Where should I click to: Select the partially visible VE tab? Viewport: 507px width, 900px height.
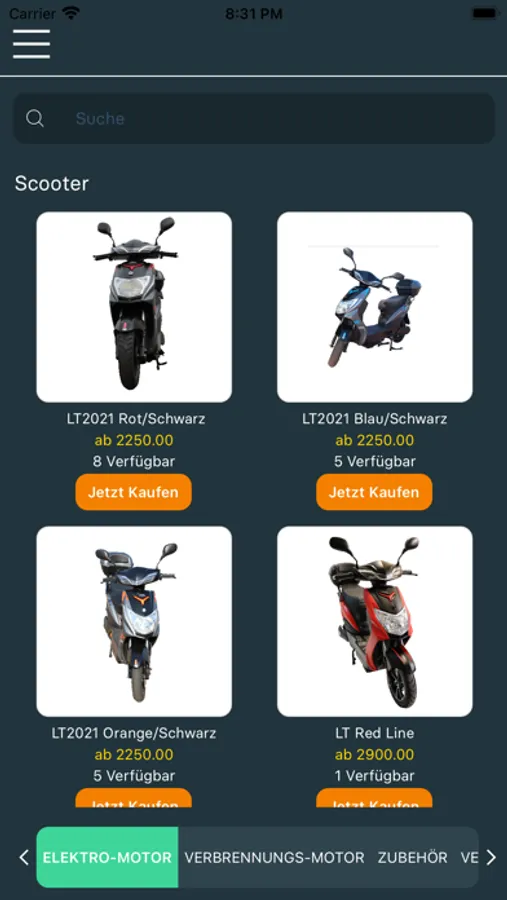click(469, 858)
